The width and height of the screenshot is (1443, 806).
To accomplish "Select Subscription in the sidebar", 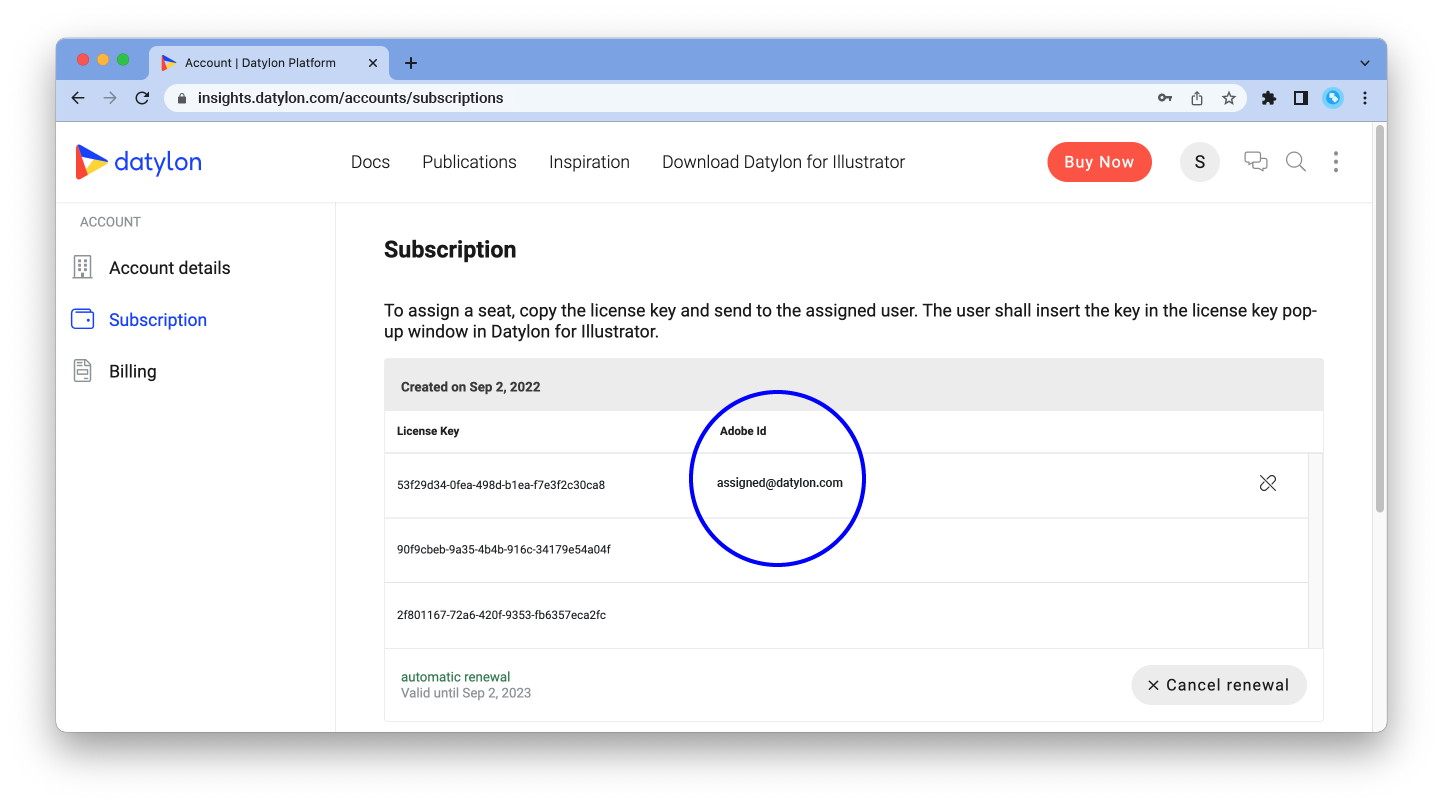I will [x=158, y=320].
